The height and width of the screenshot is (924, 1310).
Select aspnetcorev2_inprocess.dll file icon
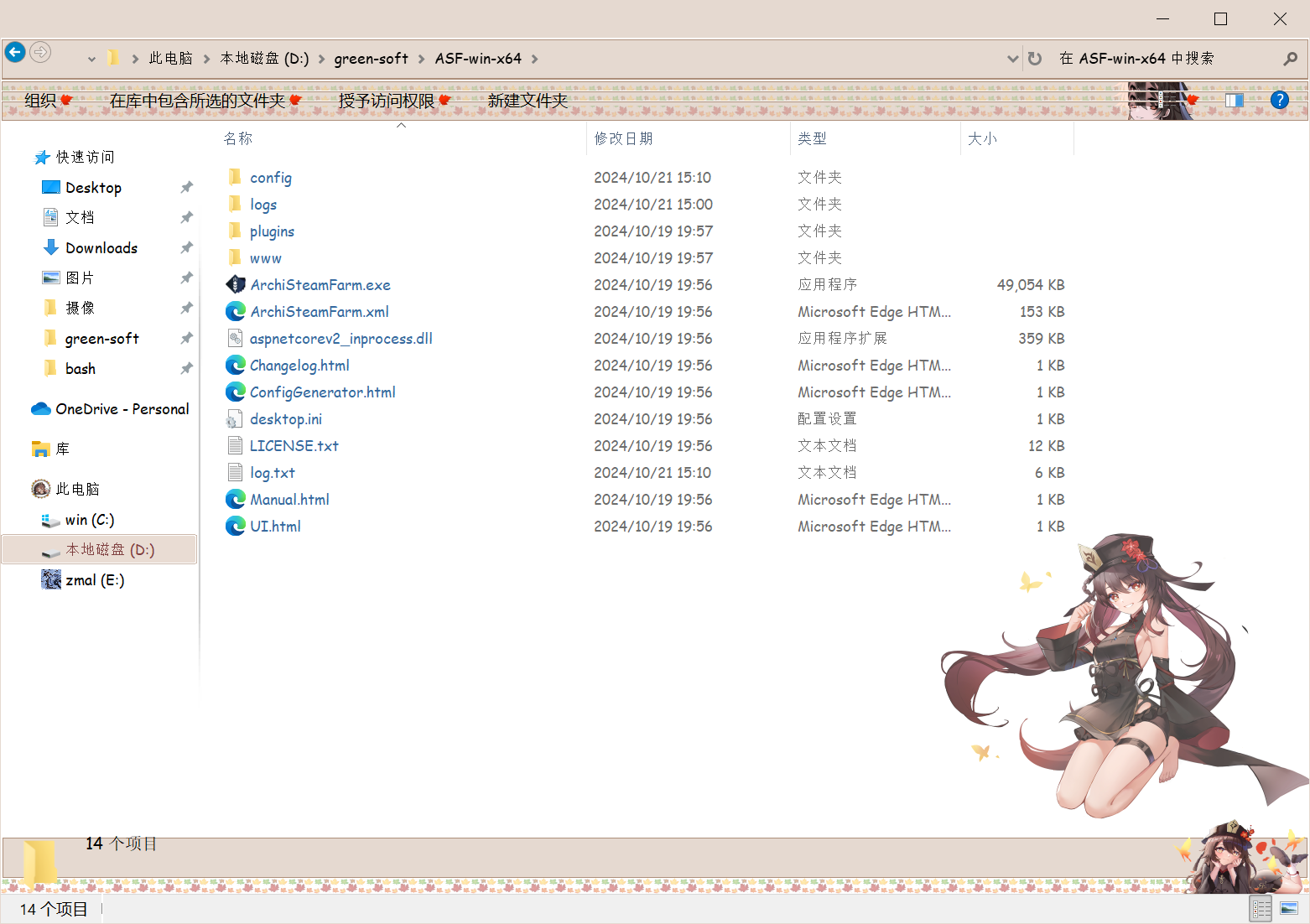point(235,338)
